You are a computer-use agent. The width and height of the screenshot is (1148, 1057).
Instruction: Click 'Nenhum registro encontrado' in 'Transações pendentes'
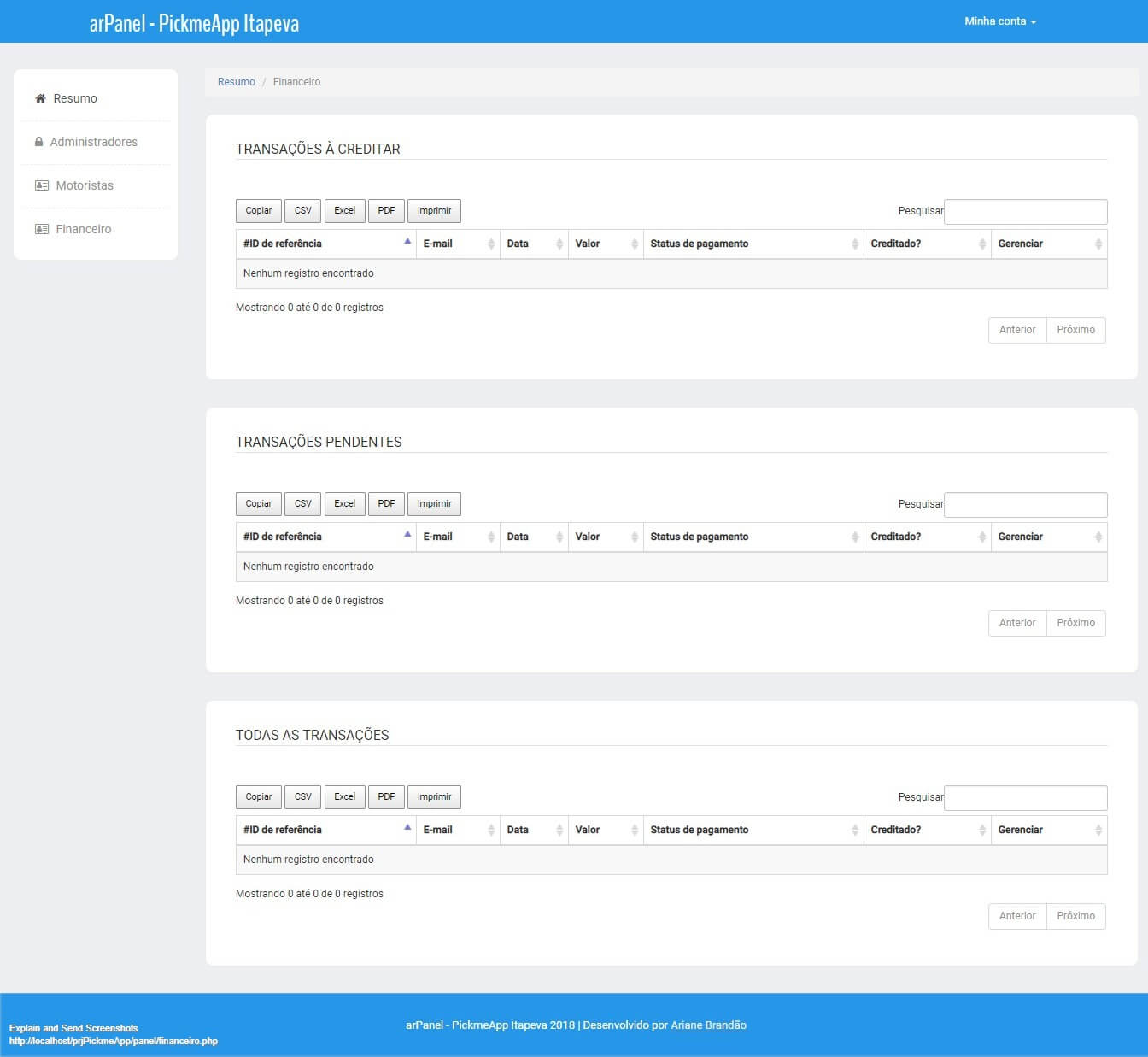pos(308,567)
